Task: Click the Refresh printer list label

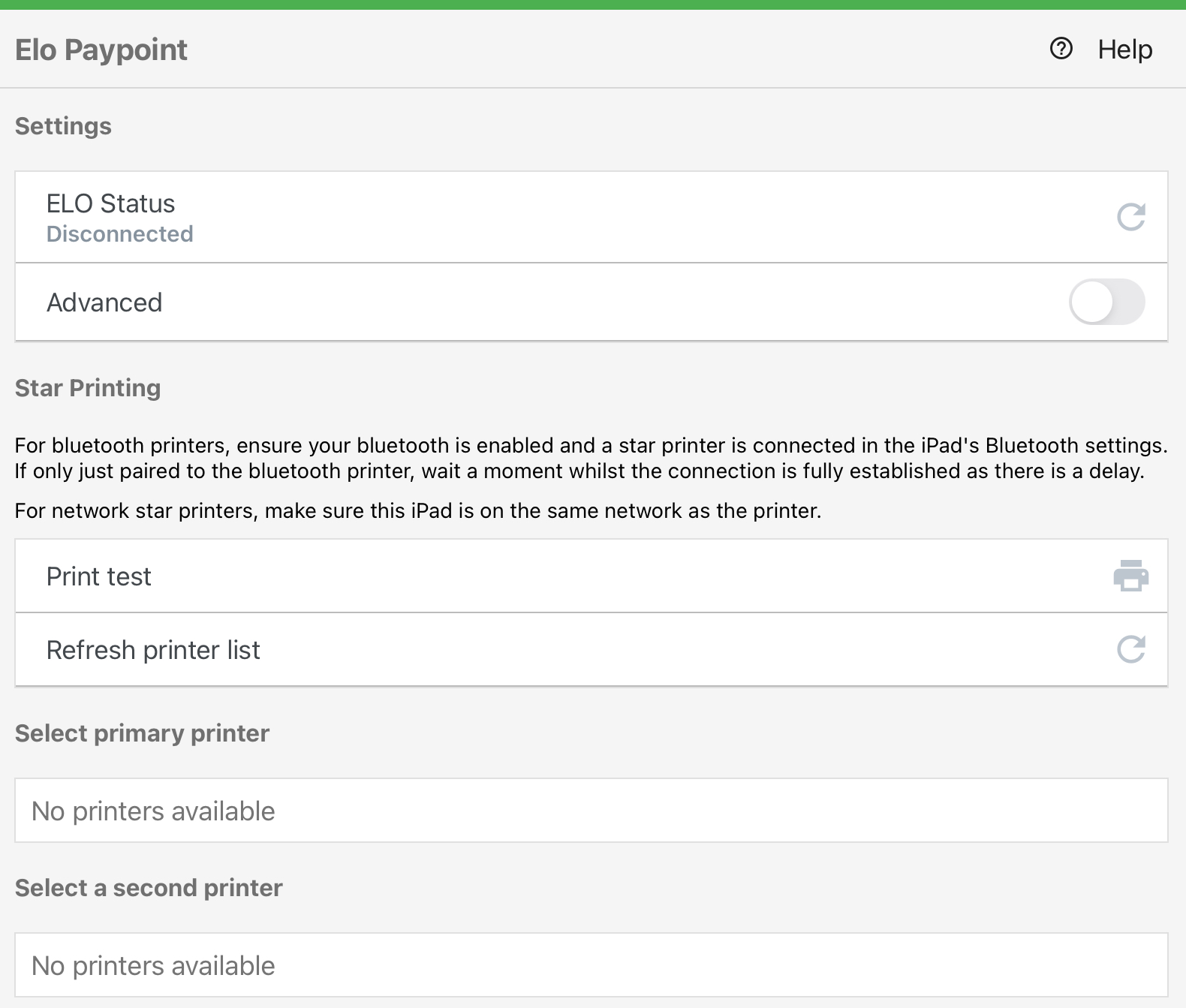Action: 153,650
